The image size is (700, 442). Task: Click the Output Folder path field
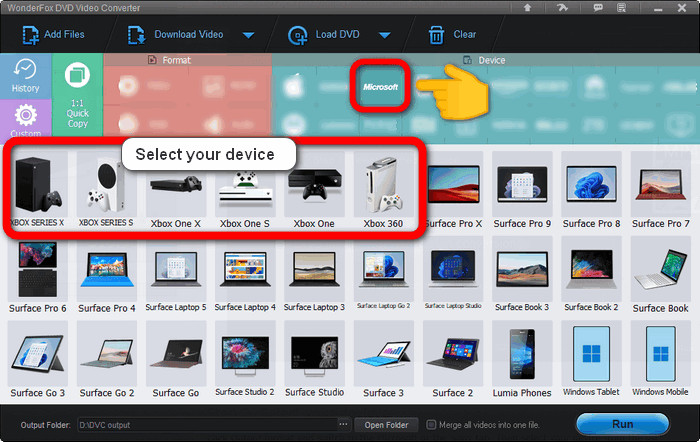pyautogui.click(x=207, y=425)
